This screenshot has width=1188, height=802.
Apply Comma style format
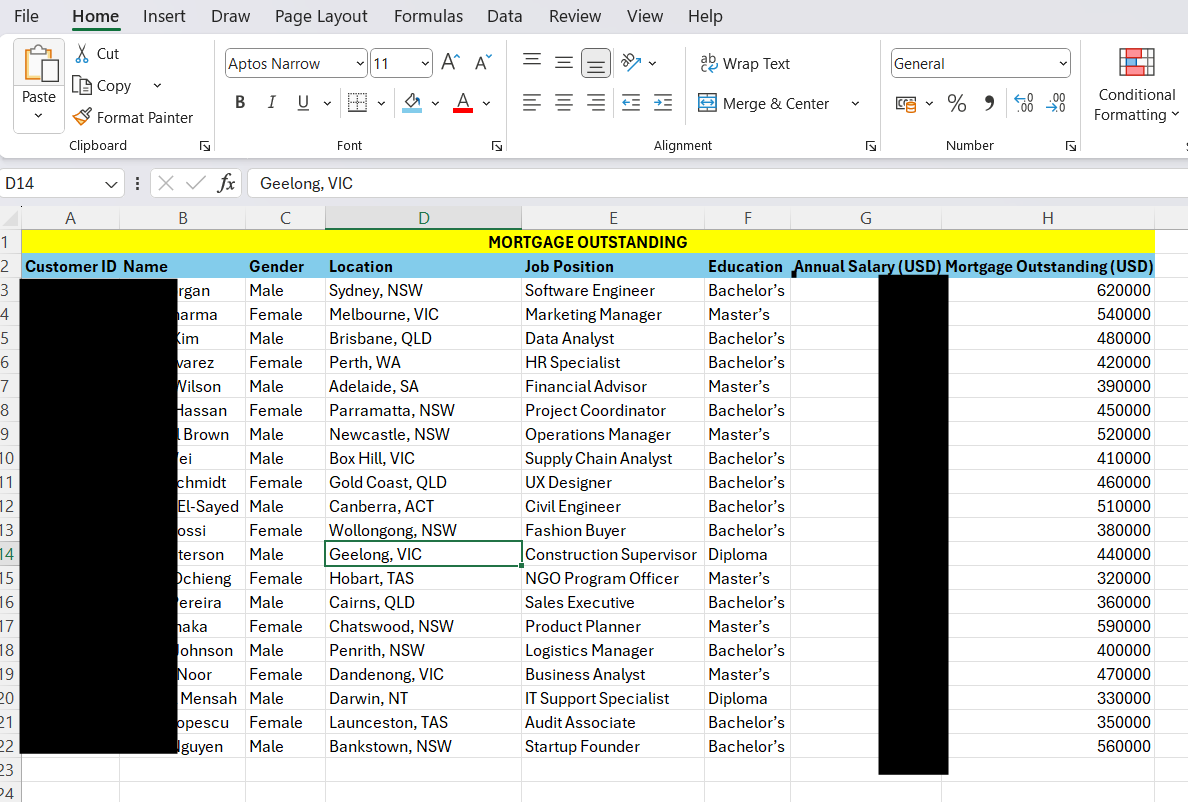[x=989, y=104]
